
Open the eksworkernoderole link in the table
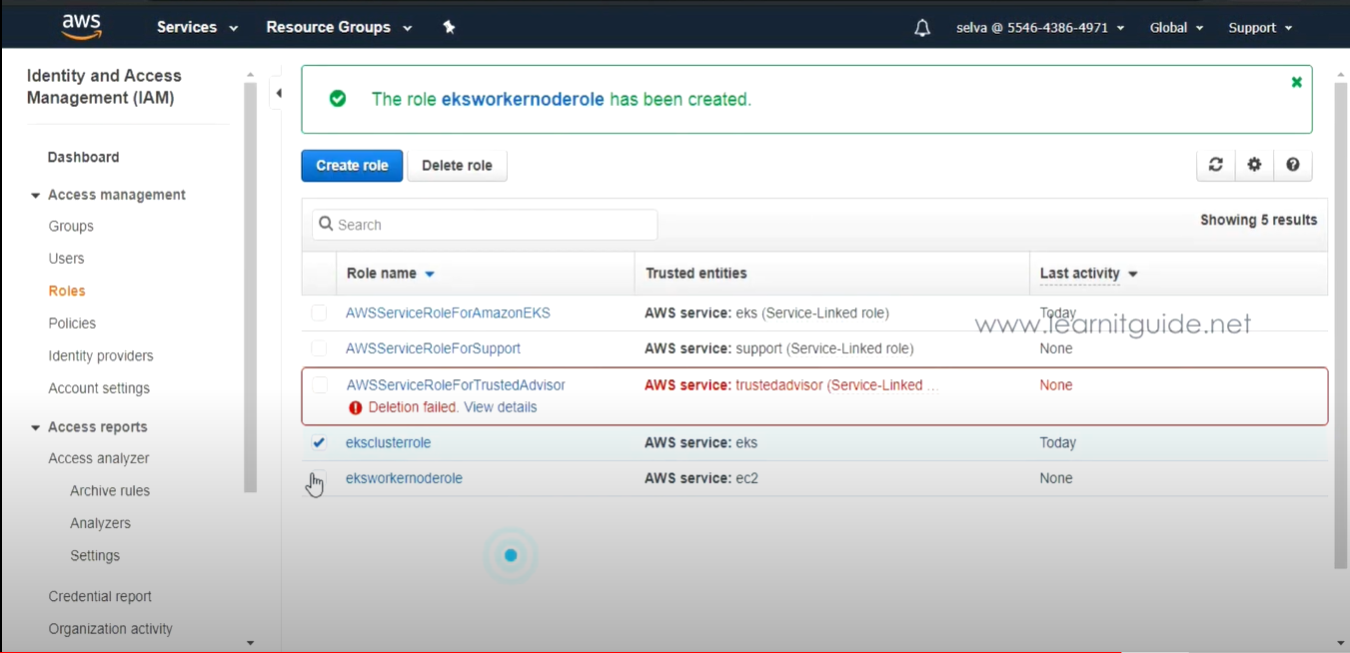404,478
